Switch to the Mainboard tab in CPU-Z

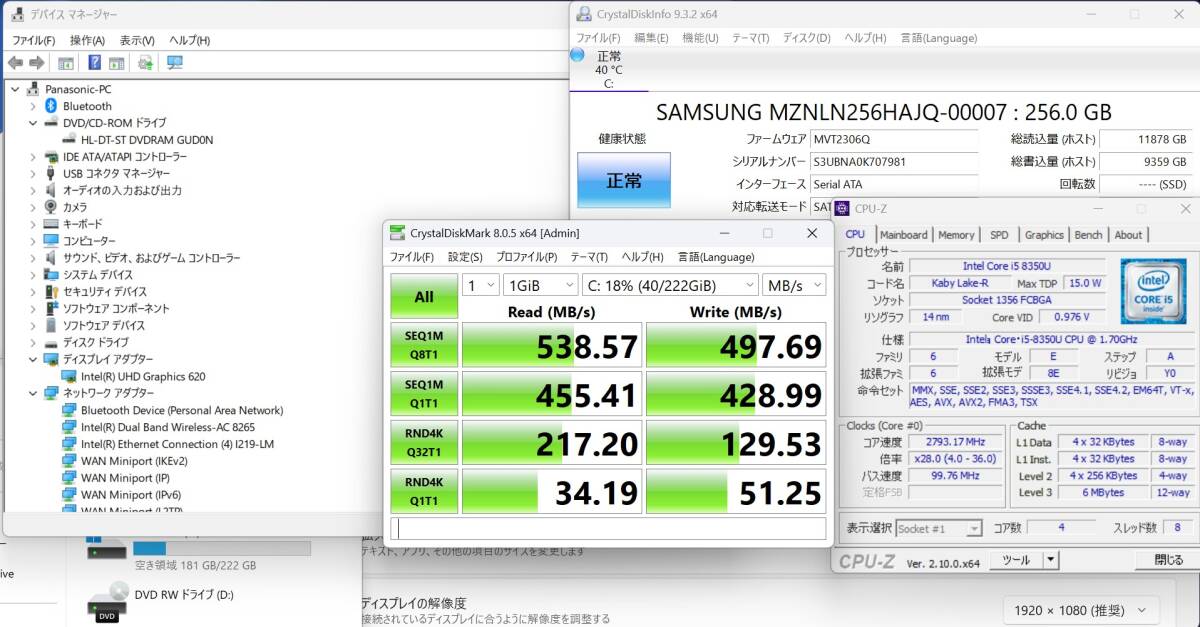coord(903,235)
